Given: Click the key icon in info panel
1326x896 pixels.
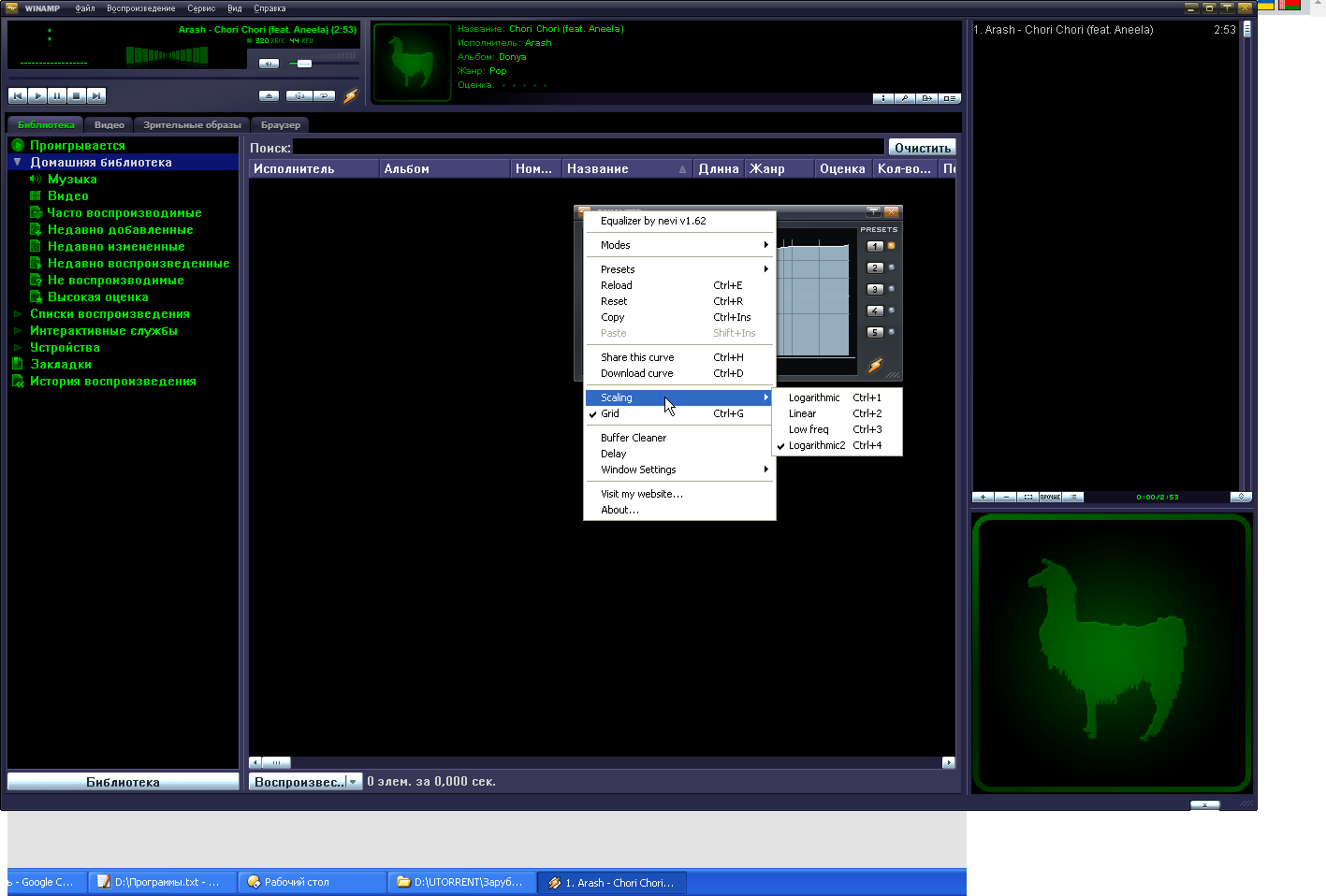Looking at the screenshot, I should pyautogui.click(x=904, y=98).
